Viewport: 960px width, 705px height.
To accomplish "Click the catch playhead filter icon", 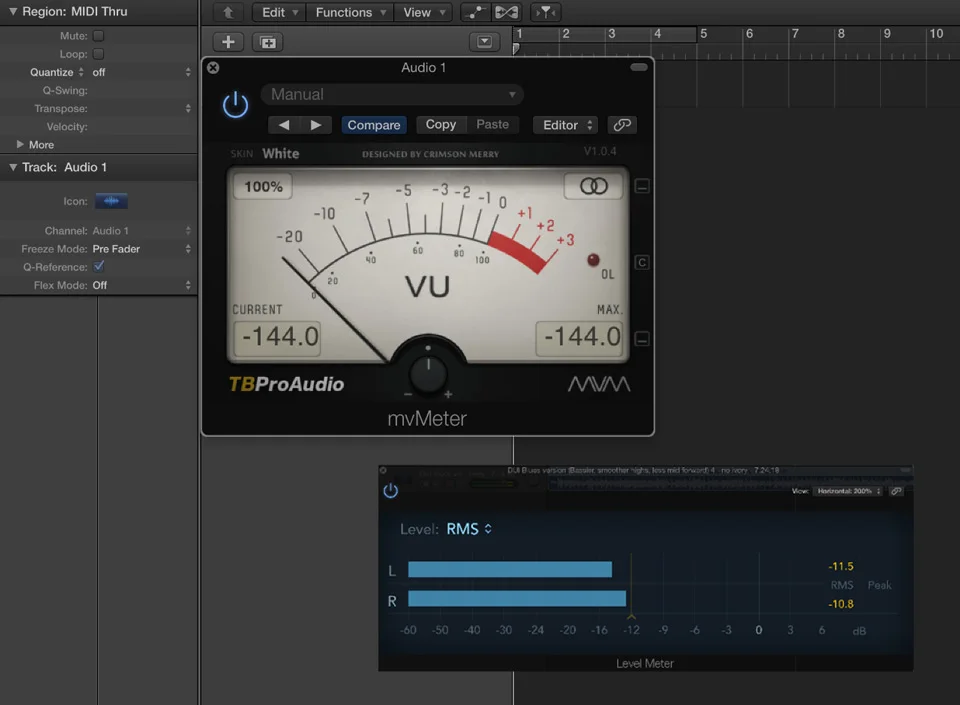I will [545, 12].
